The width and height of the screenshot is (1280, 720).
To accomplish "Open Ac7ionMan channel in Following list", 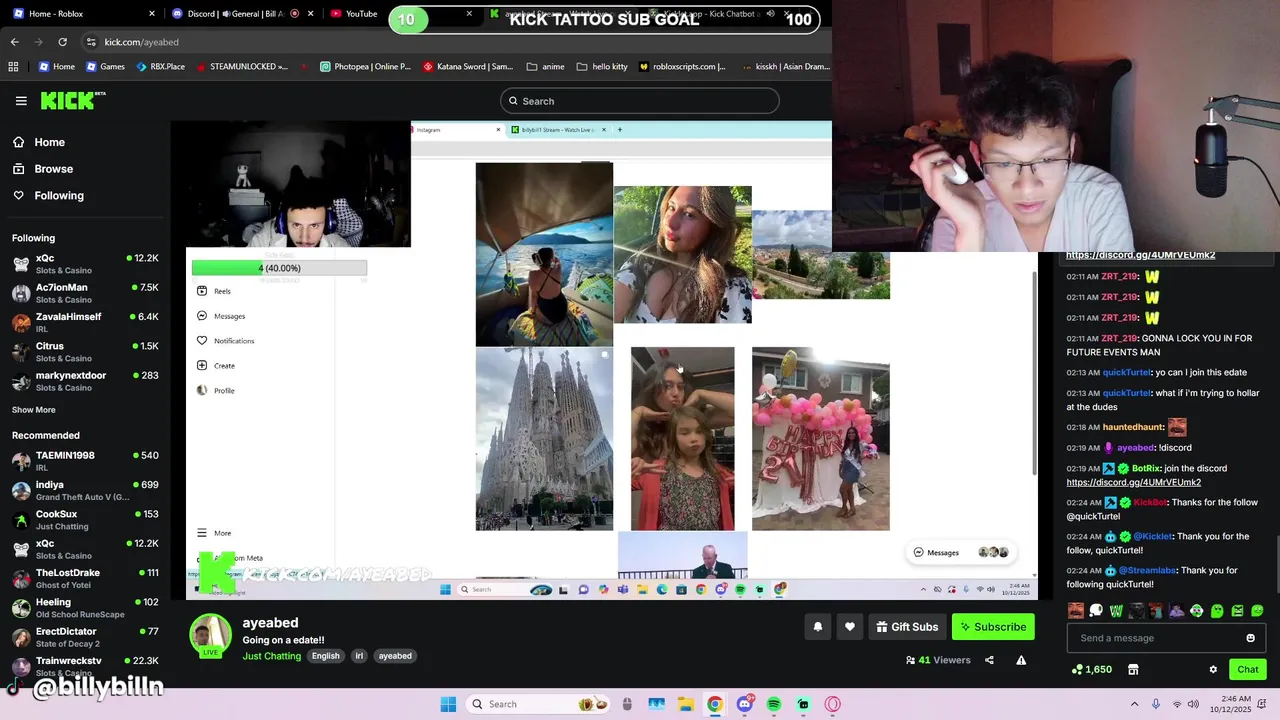I will click(x=85, y=293).
